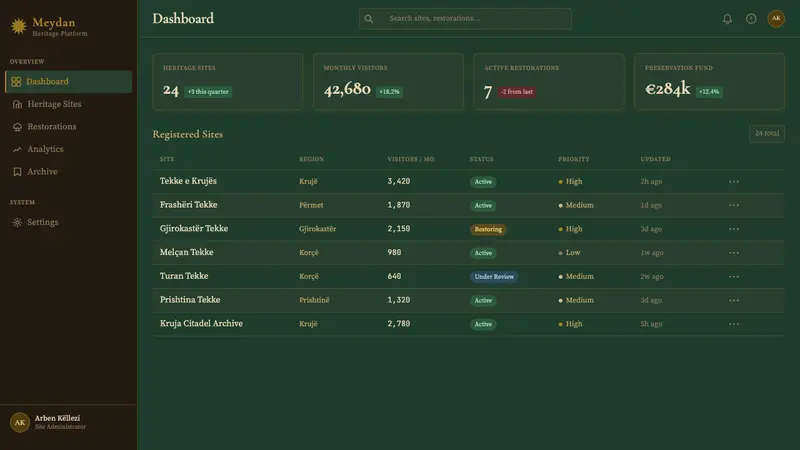Open the Monthly Visitors stat card

(x=388, y=82)
